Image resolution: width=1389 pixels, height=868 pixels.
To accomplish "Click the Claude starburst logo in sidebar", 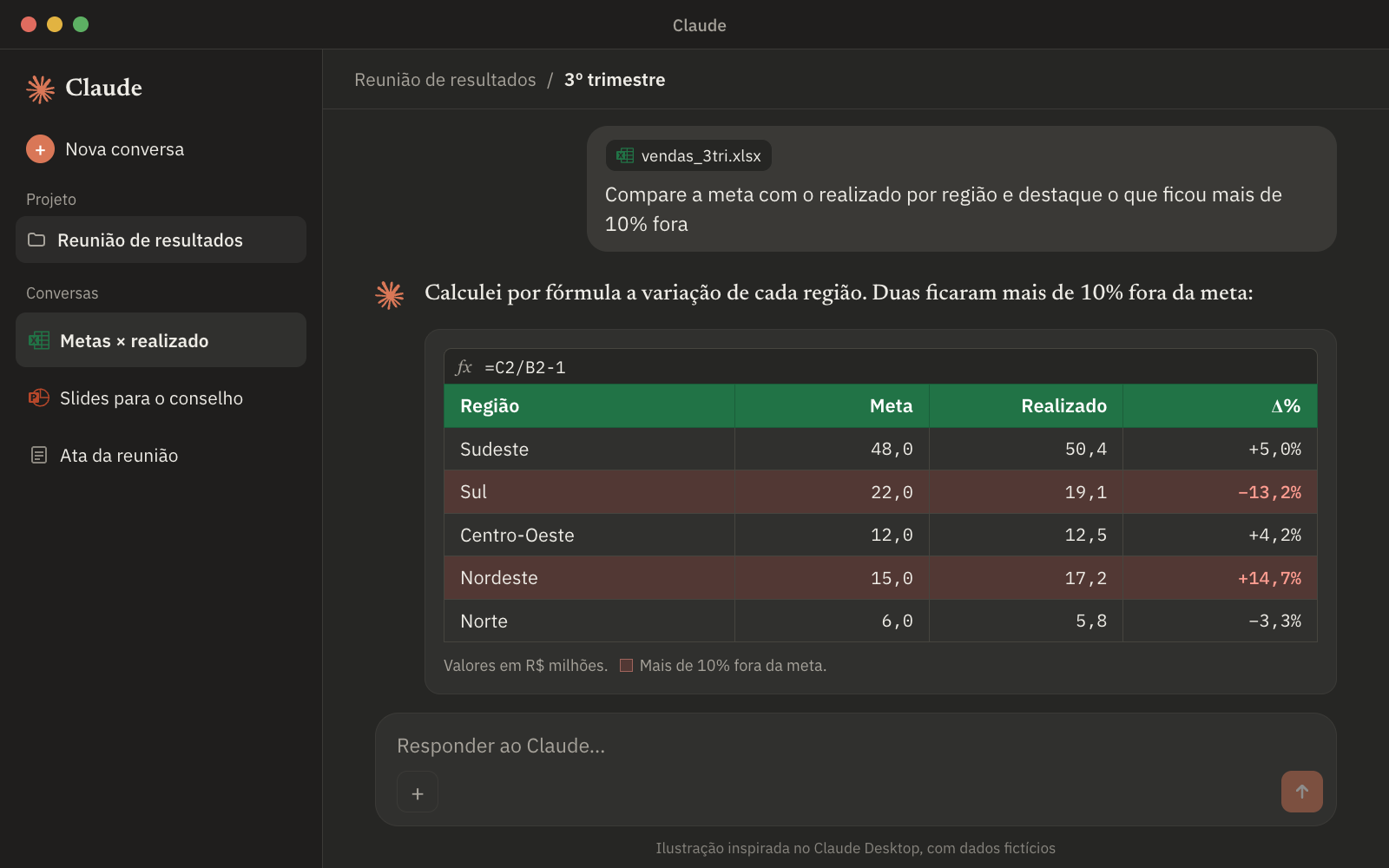I will pos(41,89).
